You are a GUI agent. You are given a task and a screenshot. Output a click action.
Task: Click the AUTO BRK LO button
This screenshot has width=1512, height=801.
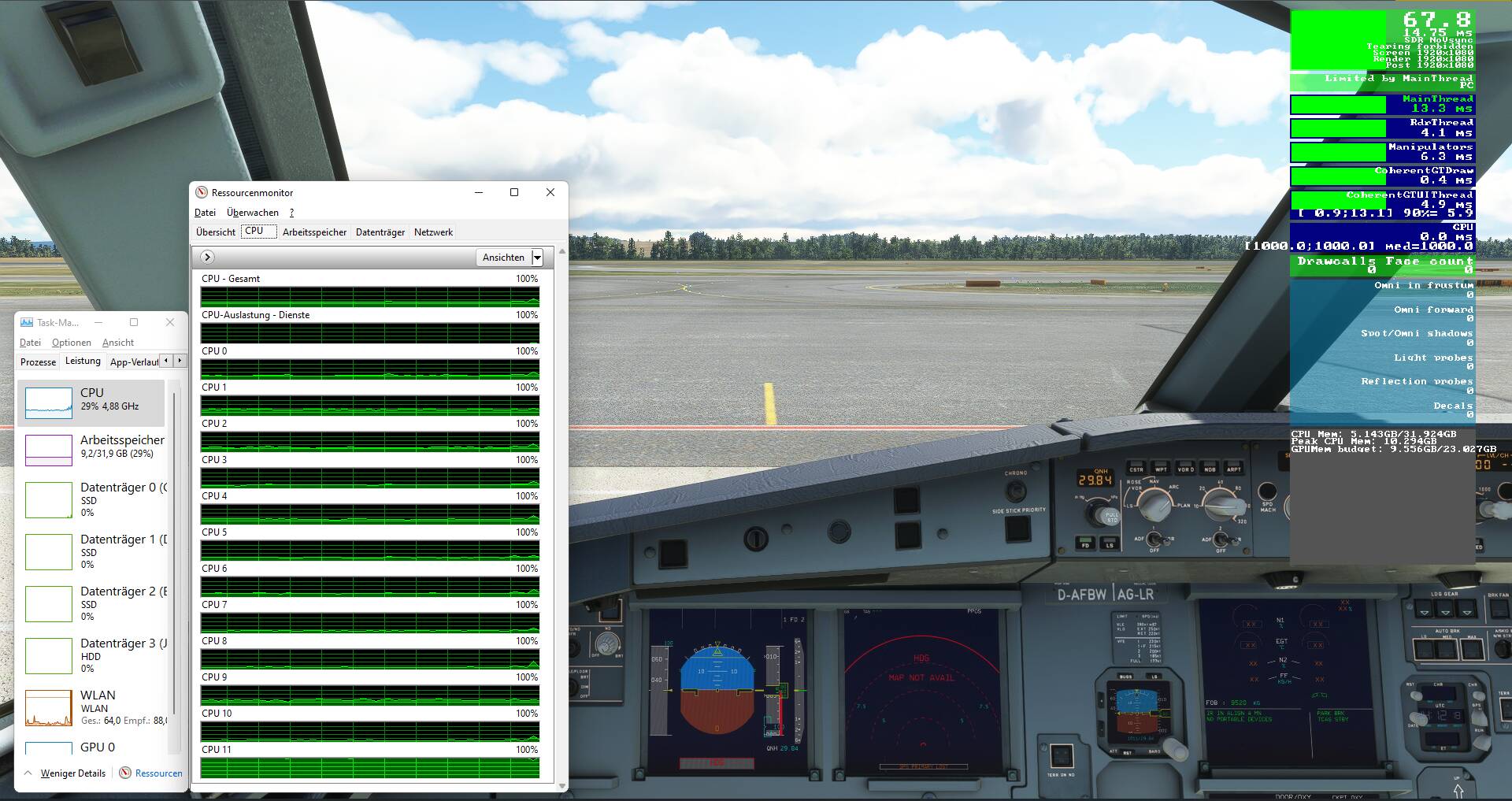1424,651
